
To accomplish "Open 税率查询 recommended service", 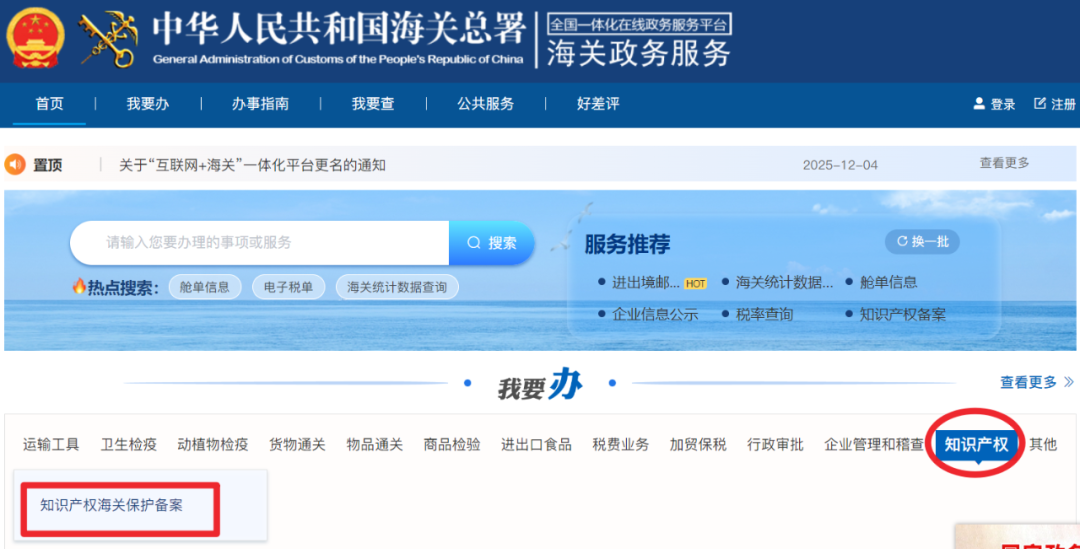I will coord(764,314).
